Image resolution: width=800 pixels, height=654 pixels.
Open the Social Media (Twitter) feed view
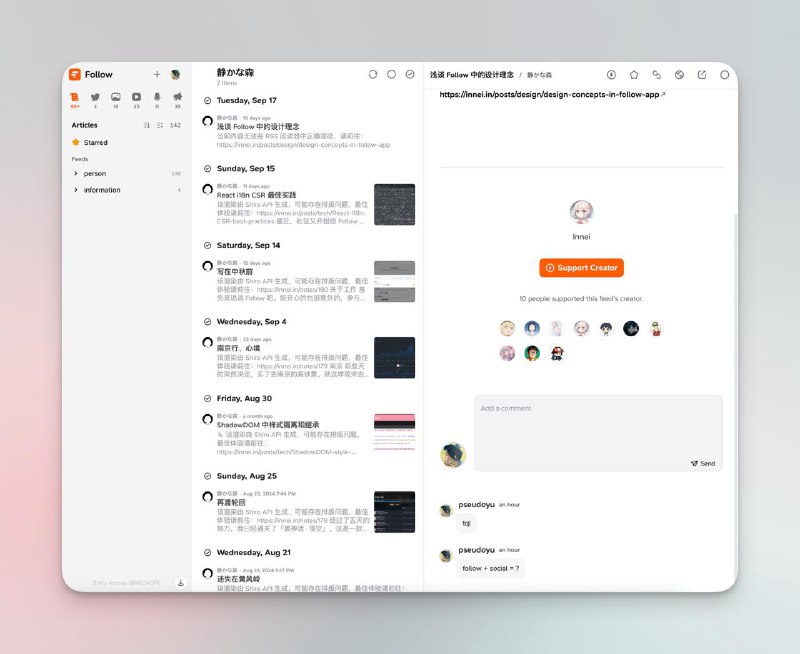[96, 97]
